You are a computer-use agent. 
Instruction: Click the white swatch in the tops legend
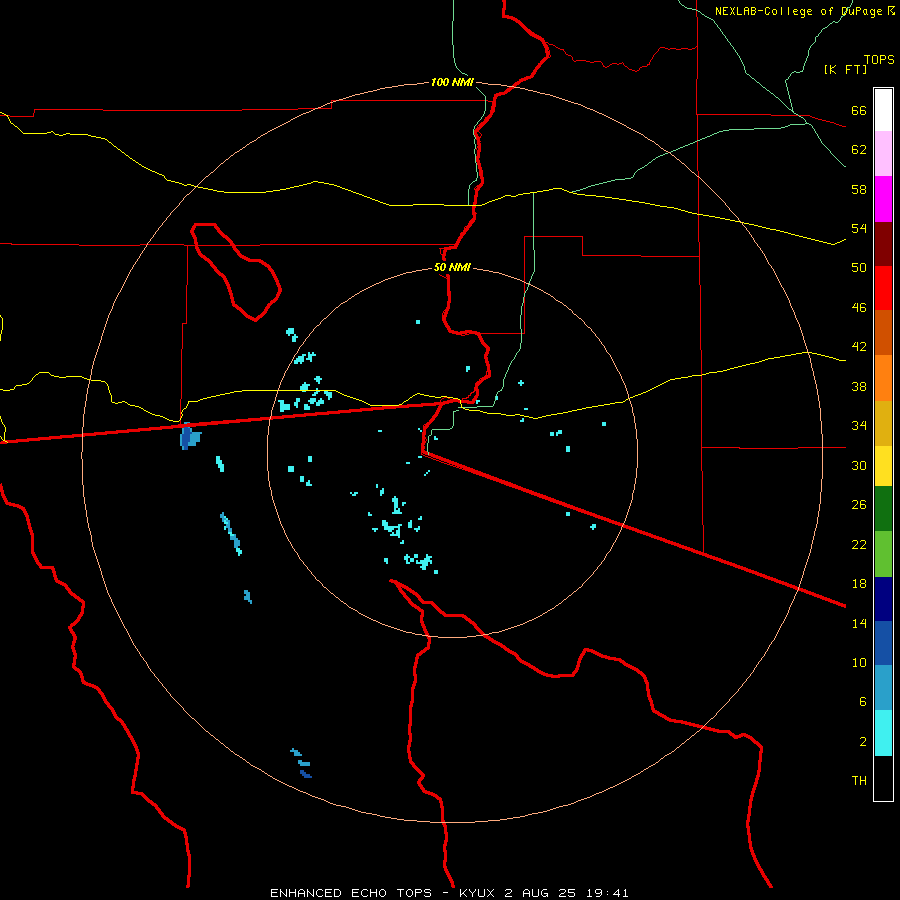point(883,110)
